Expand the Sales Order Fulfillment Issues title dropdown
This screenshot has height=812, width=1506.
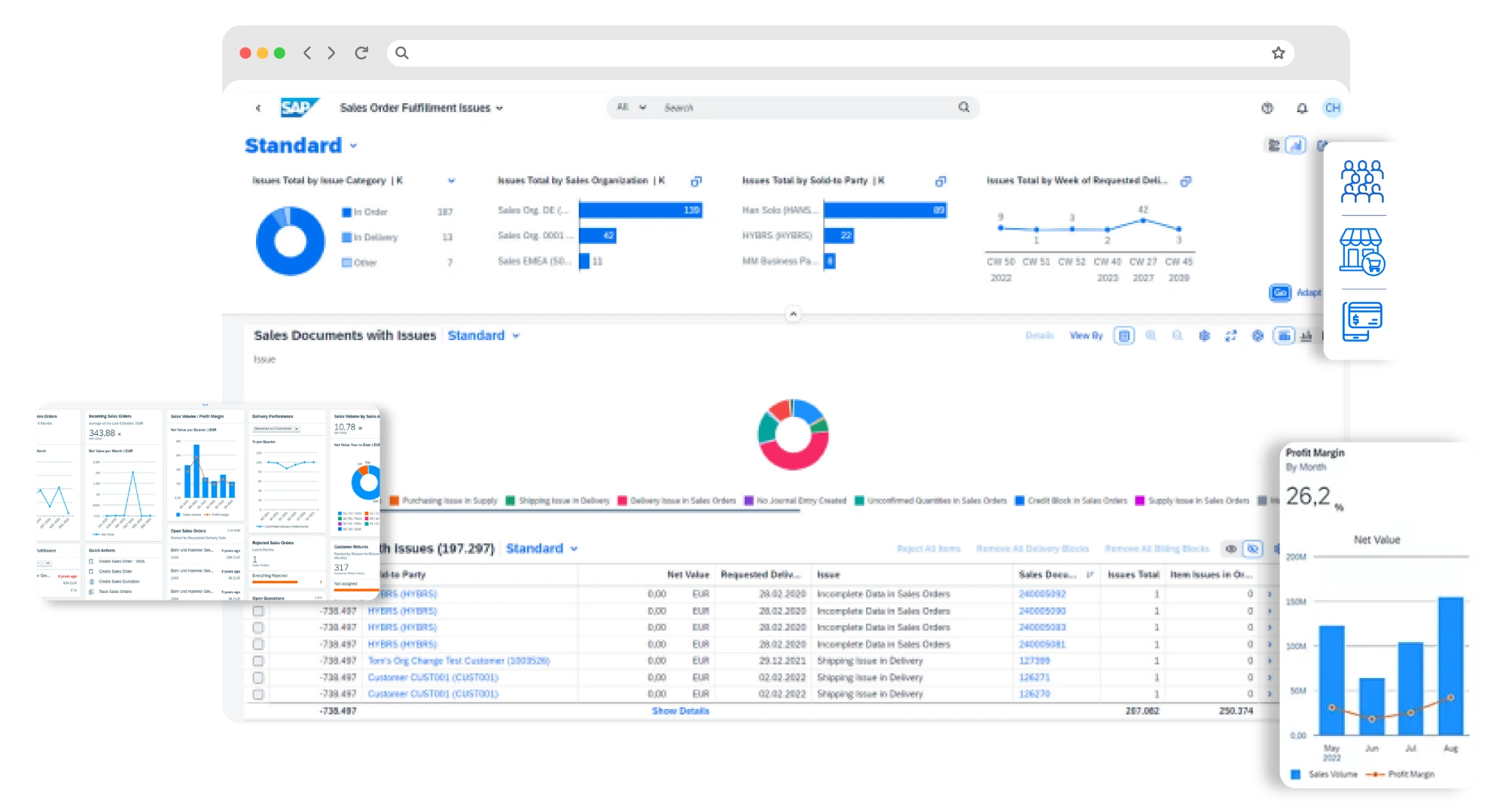pos(498,108)
